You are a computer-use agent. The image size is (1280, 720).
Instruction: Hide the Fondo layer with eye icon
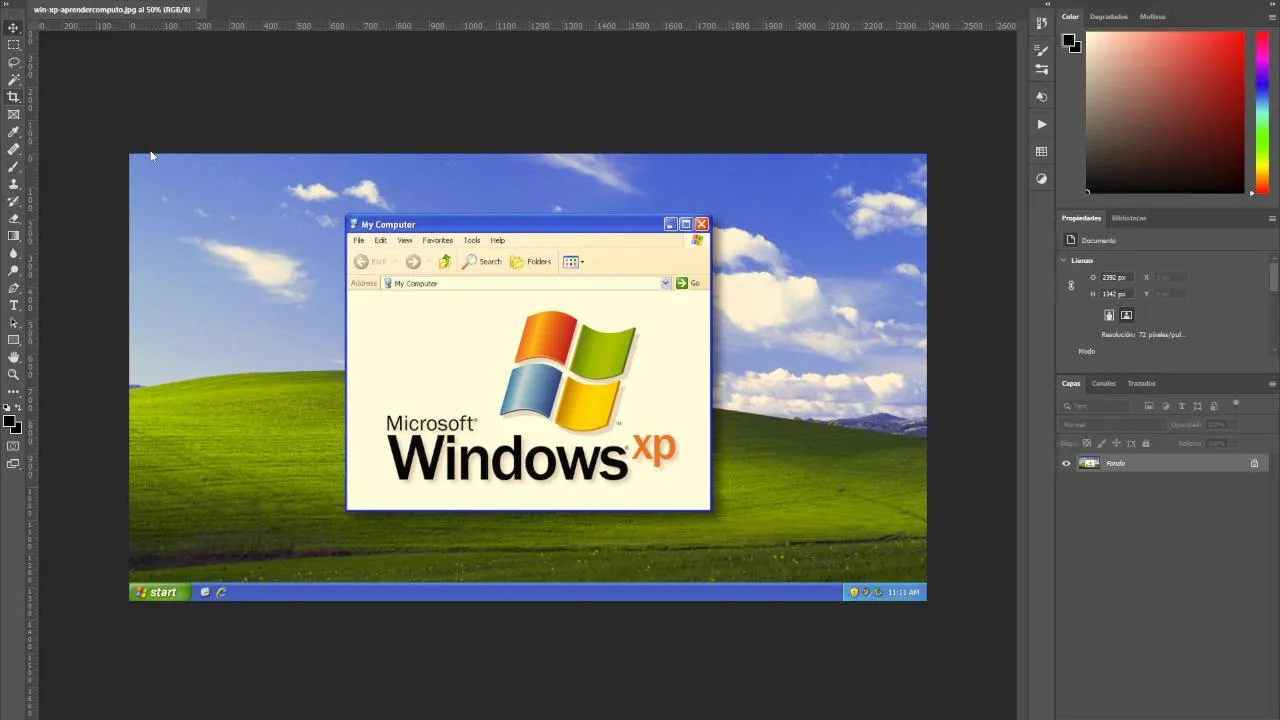point(1066,463)
